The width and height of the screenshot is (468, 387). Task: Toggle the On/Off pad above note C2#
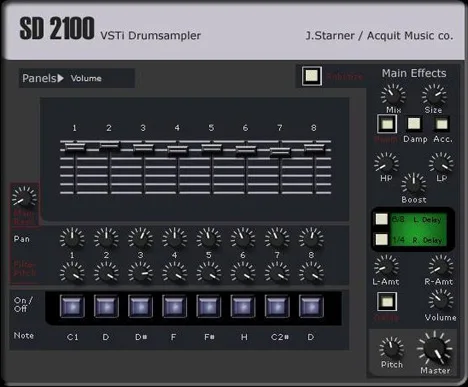277,306
